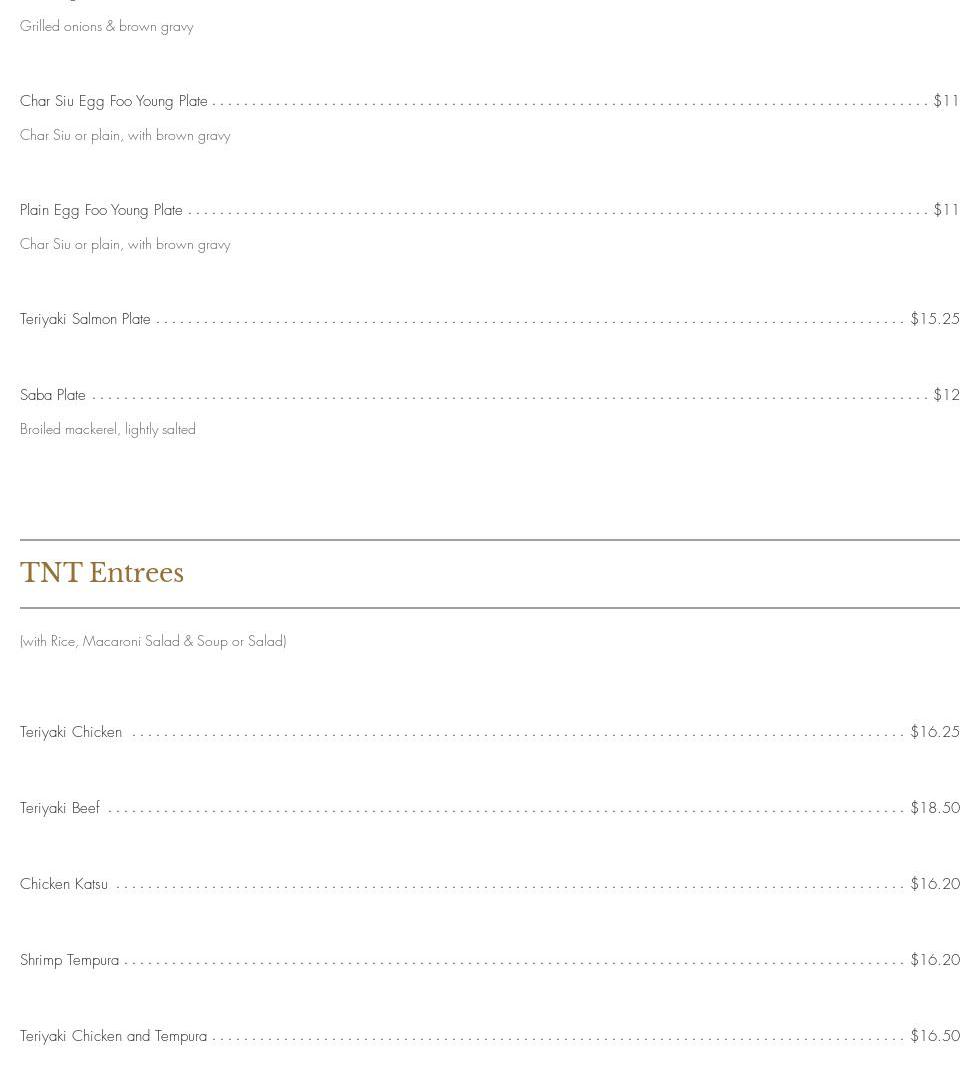Screen dimensions: 965x1083
Task: Click the Char Siu Egg Foo Young Plate item
Action: 114,101
